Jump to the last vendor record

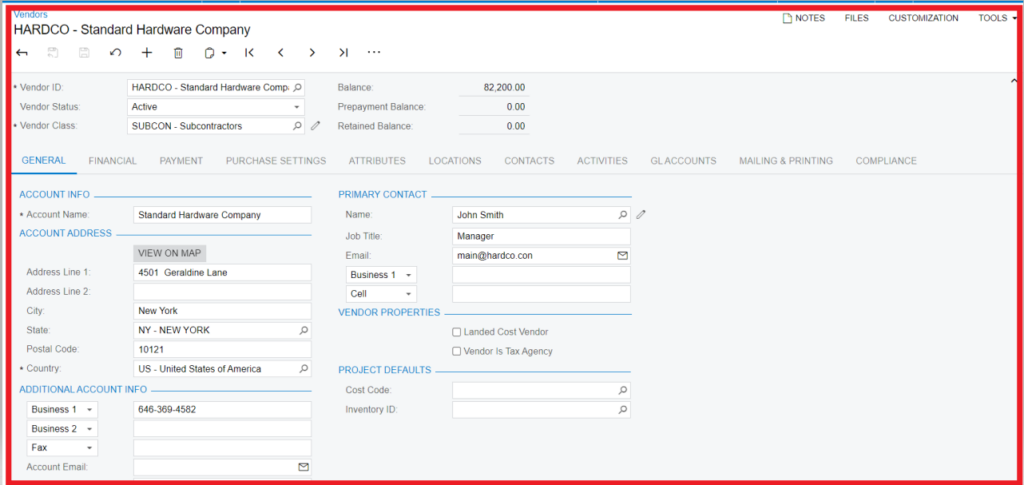[x=343, y=53]
